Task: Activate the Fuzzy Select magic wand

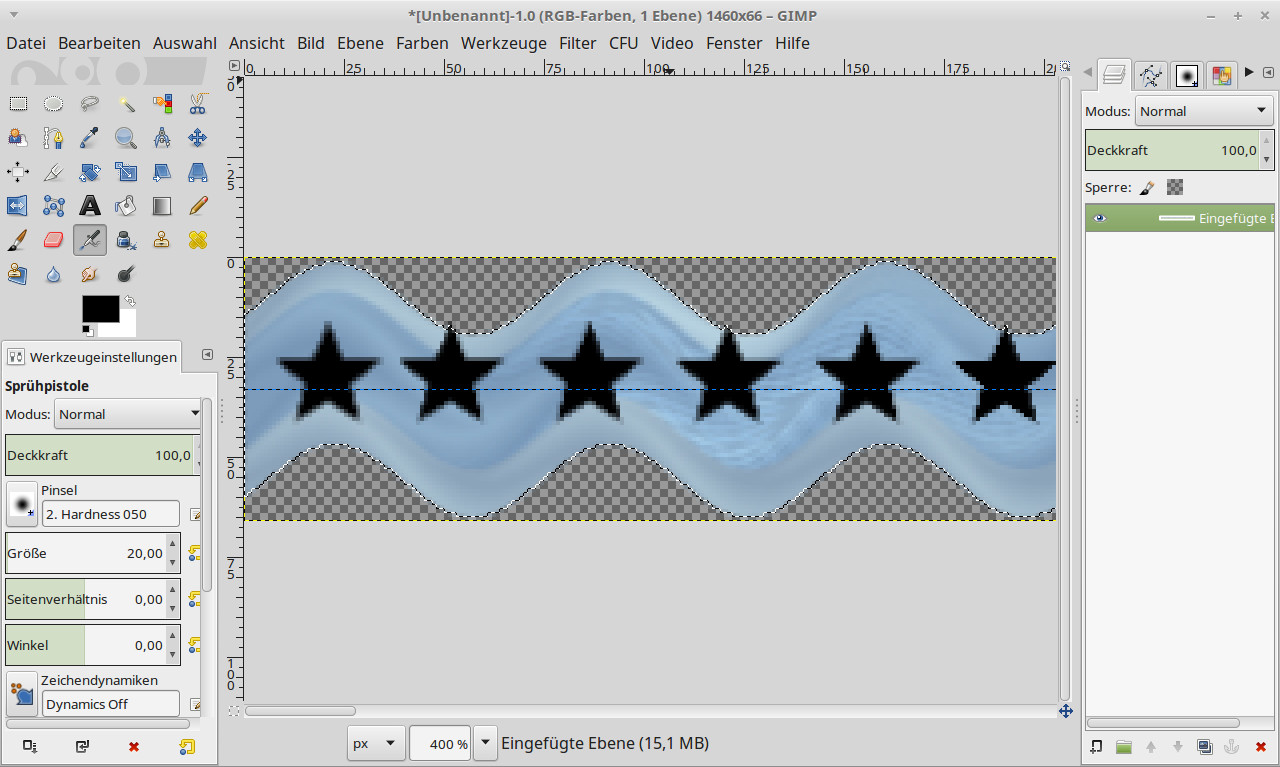Action: (x=126, y=103)
